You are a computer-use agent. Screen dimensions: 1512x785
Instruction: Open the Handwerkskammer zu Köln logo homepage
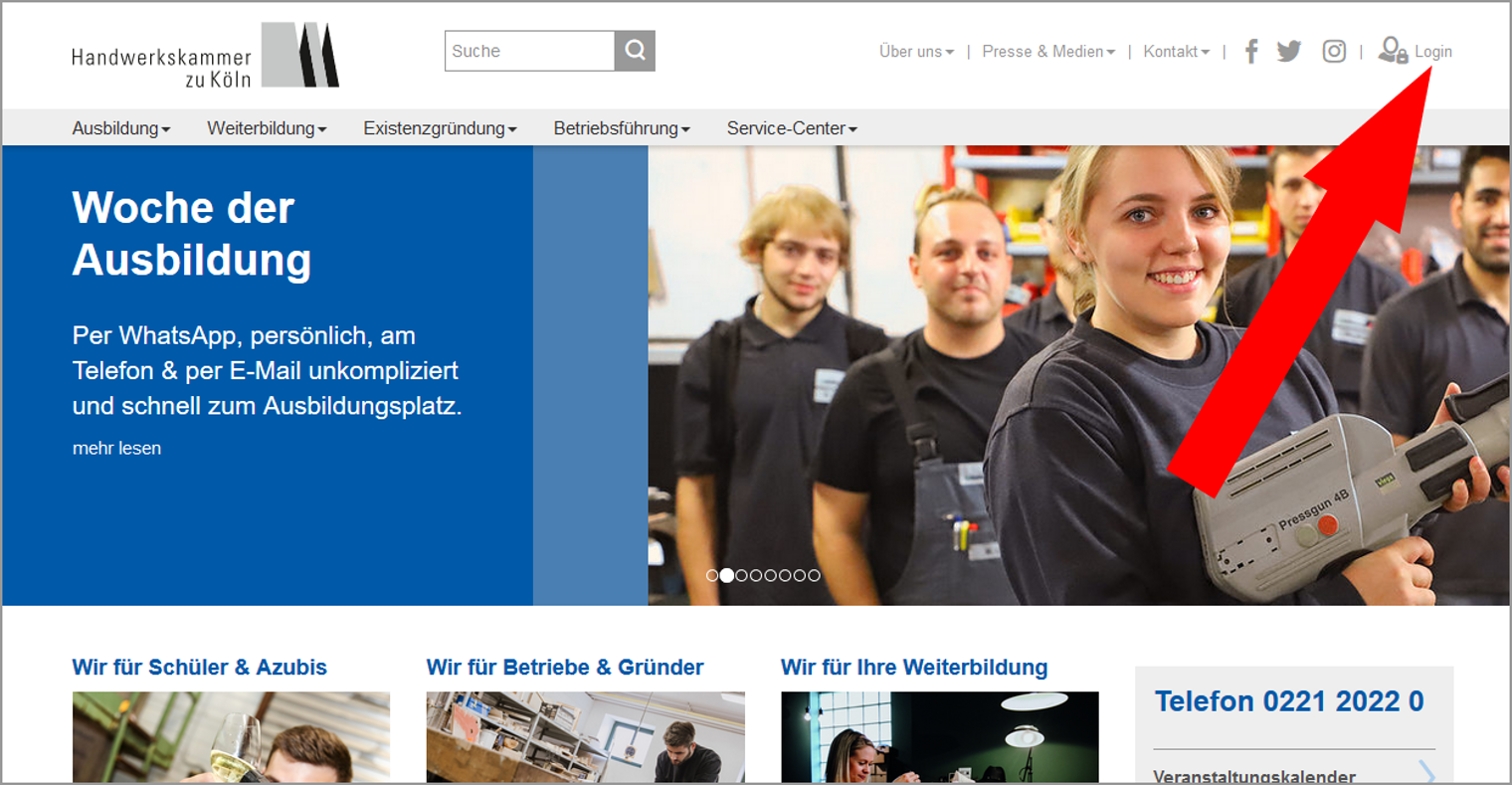(205, 55)
